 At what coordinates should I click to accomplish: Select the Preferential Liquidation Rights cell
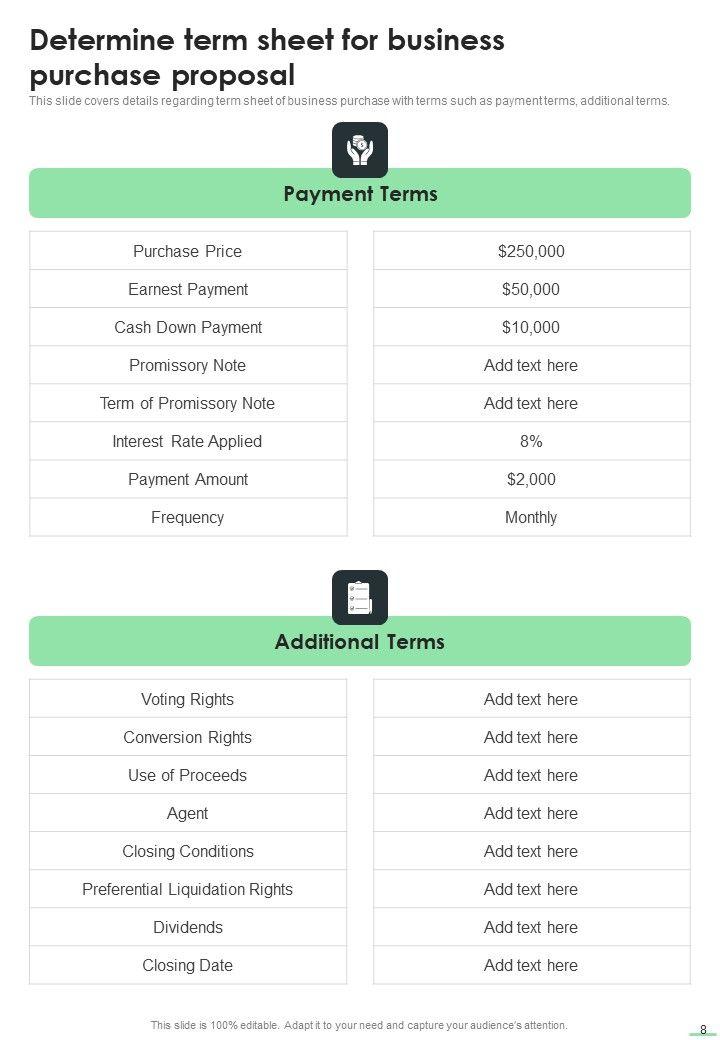[188, 889]
